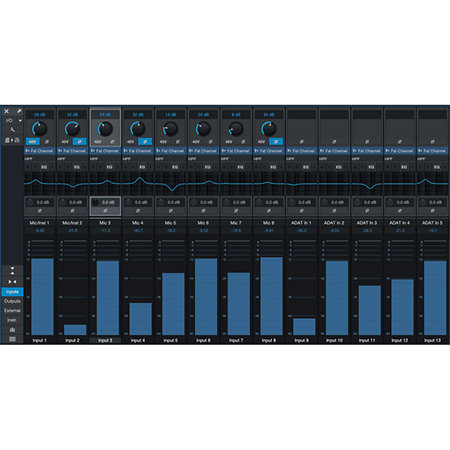Close the mixer panel with the X icon

point(7,111)
